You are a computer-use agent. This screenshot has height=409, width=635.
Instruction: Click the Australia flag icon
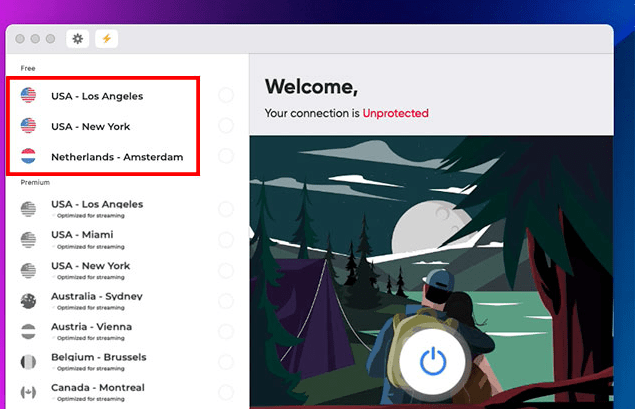(28, 301)
